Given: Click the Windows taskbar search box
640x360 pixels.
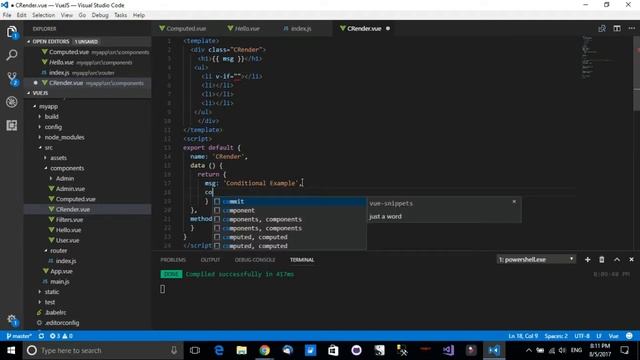Looking at the screenshot, I should tap(102, 350).
